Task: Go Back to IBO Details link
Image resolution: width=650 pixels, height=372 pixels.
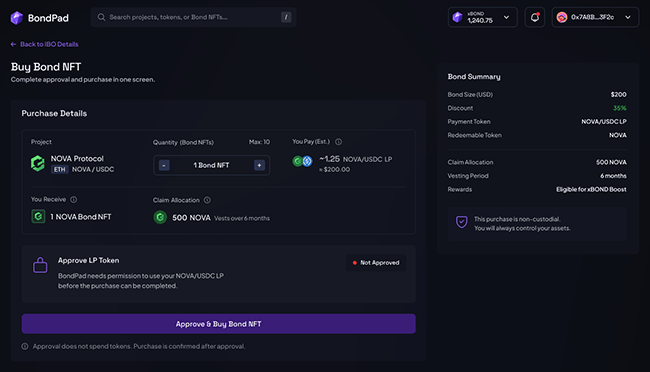Action: tap(44, 44)
